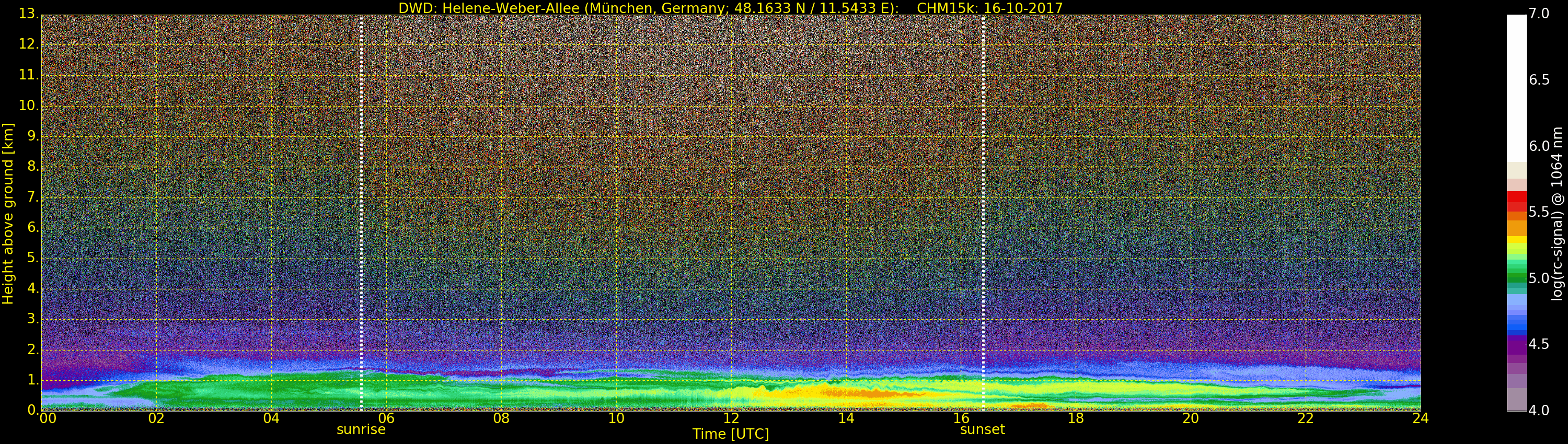Select the 'Height above ground [km]' axis label
1568x444 pixels.
[x=8, y=213]
